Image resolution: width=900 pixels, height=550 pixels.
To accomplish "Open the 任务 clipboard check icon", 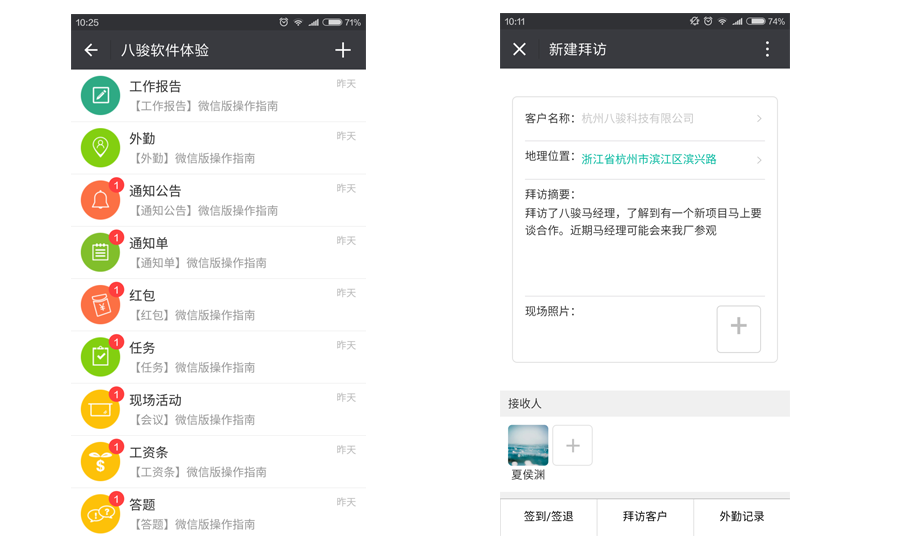I will tap(100, 356).
